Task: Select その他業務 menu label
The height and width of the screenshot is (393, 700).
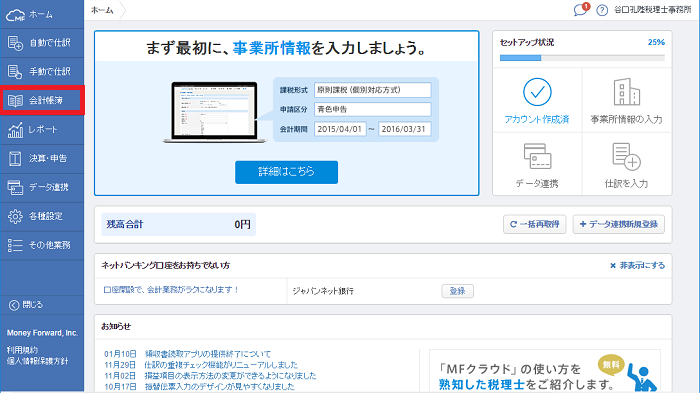Action: (x=50, y=245)
